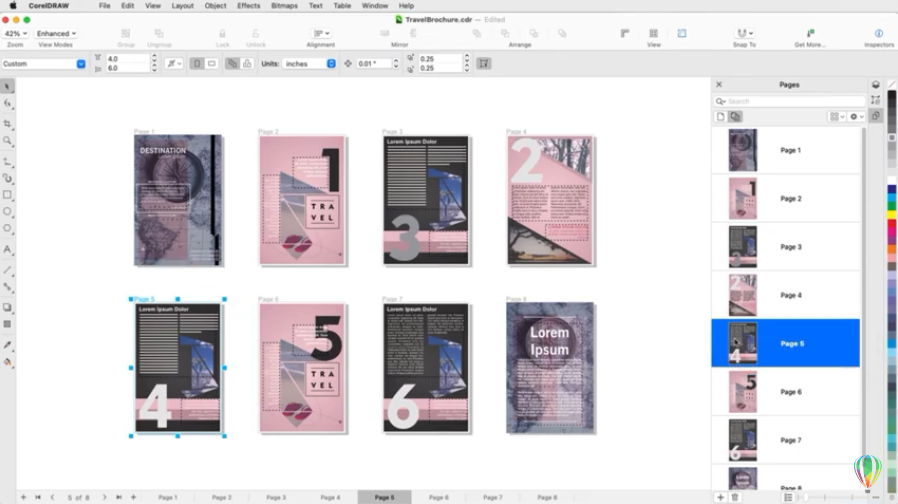
Task: Open the no-snap options dropdown
Action: point(174,64)
